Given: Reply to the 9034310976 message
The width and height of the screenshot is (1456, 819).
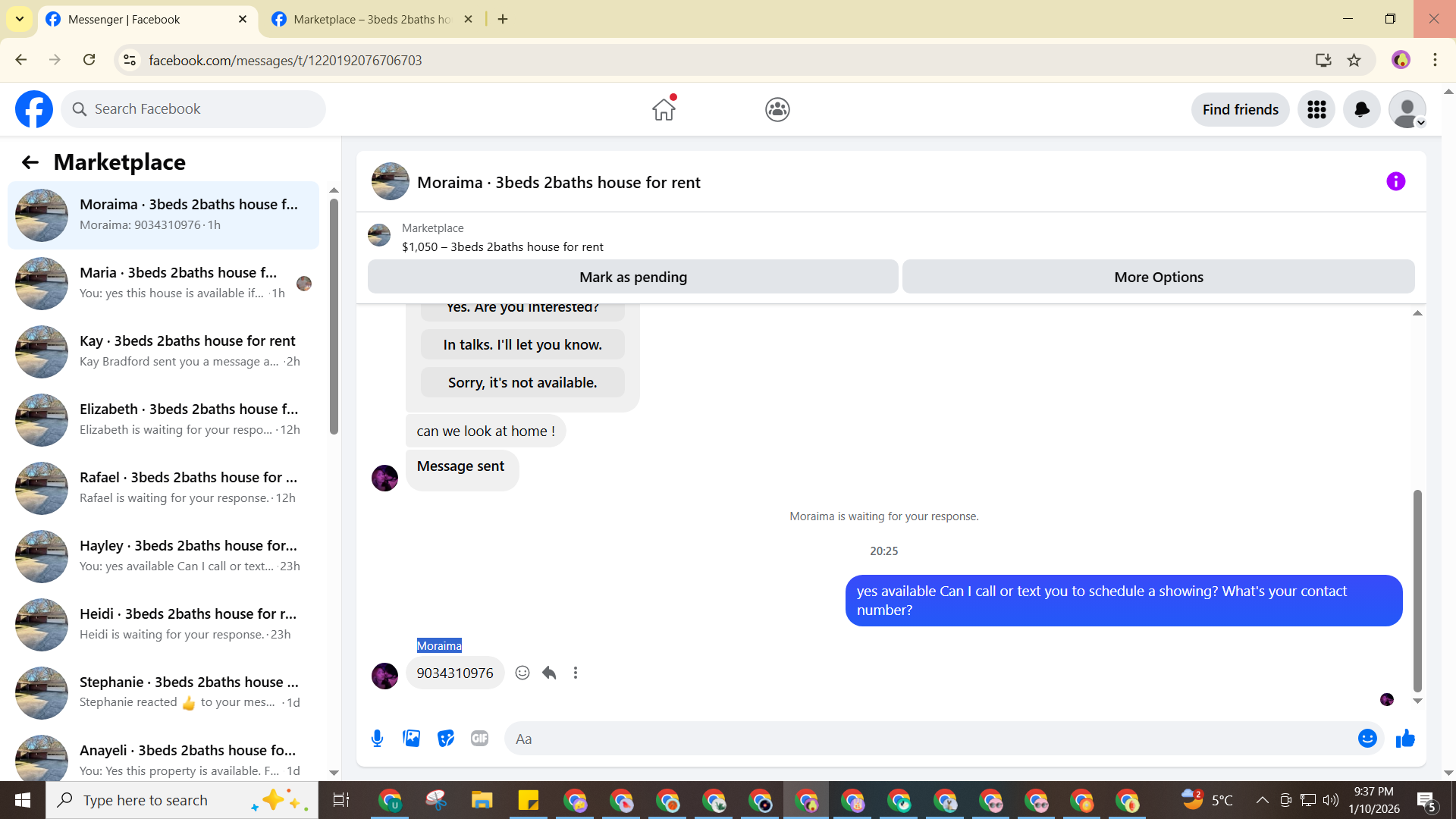Looking at the screenshot, I should click(x=549, y=673).
